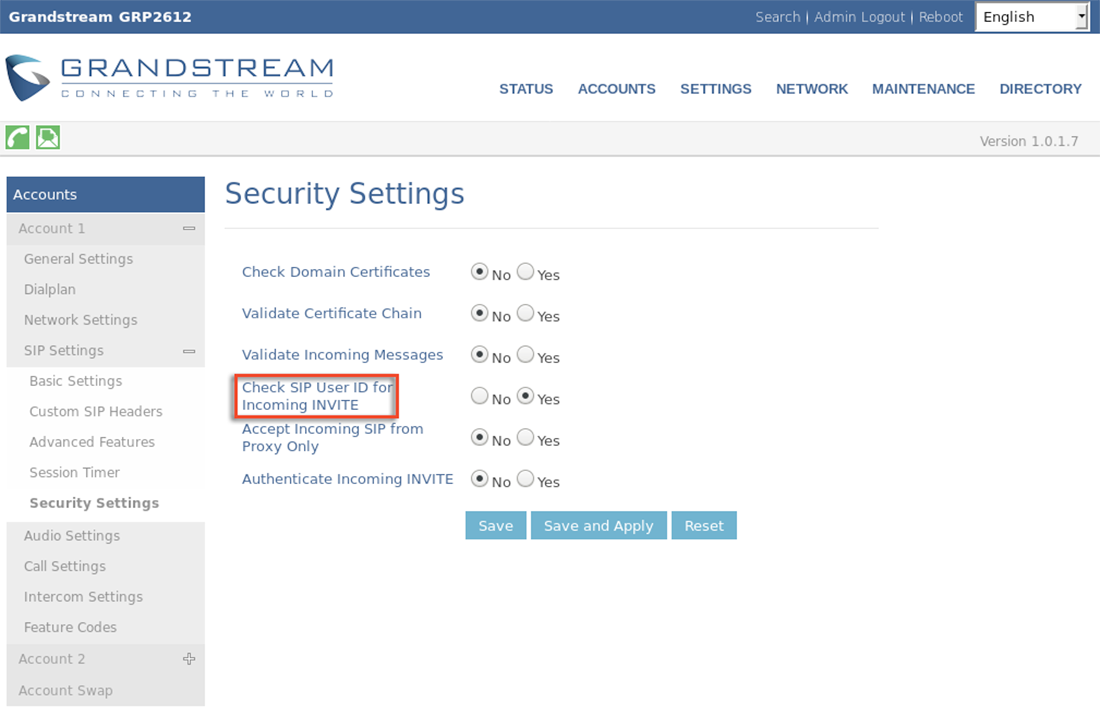This screenshot has width=1100, height=716.
Task: Click the green phone handset icon
Action: 18,137
